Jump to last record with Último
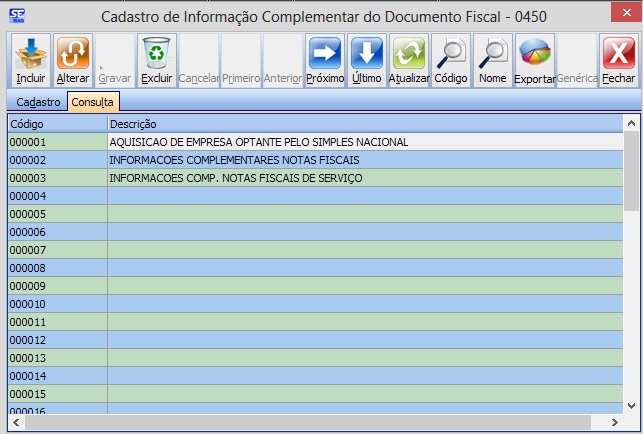Image resolution: width=643 pixels, height=434 pixels. (367, 59)
